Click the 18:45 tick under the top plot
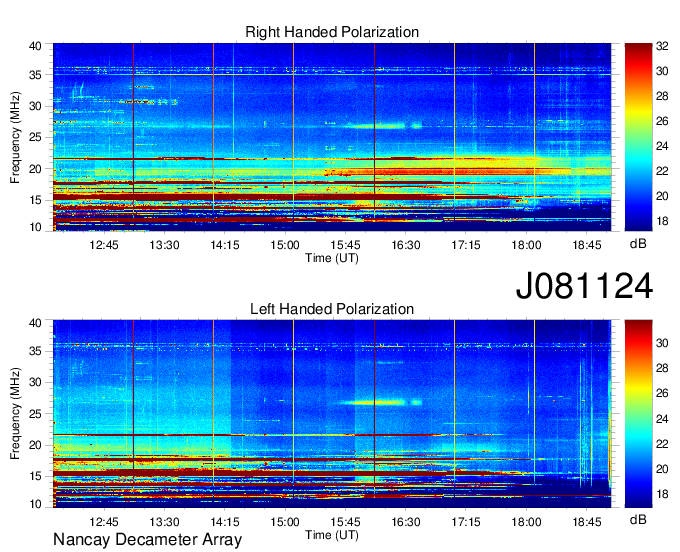The height and width of the screenshot is (552, 680). 587,245
